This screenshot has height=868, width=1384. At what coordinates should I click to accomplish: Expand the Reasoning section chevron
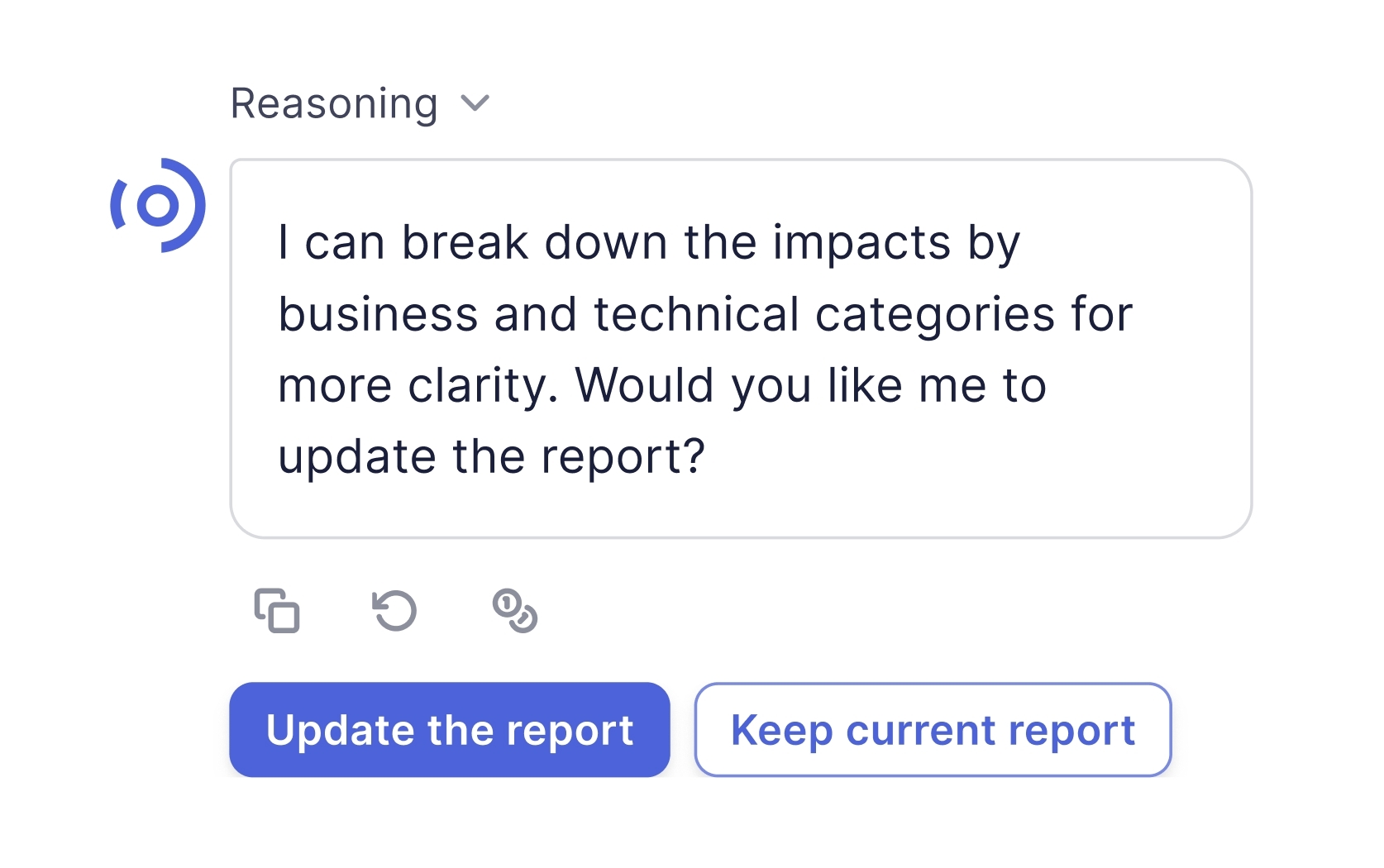click(475, 104)
